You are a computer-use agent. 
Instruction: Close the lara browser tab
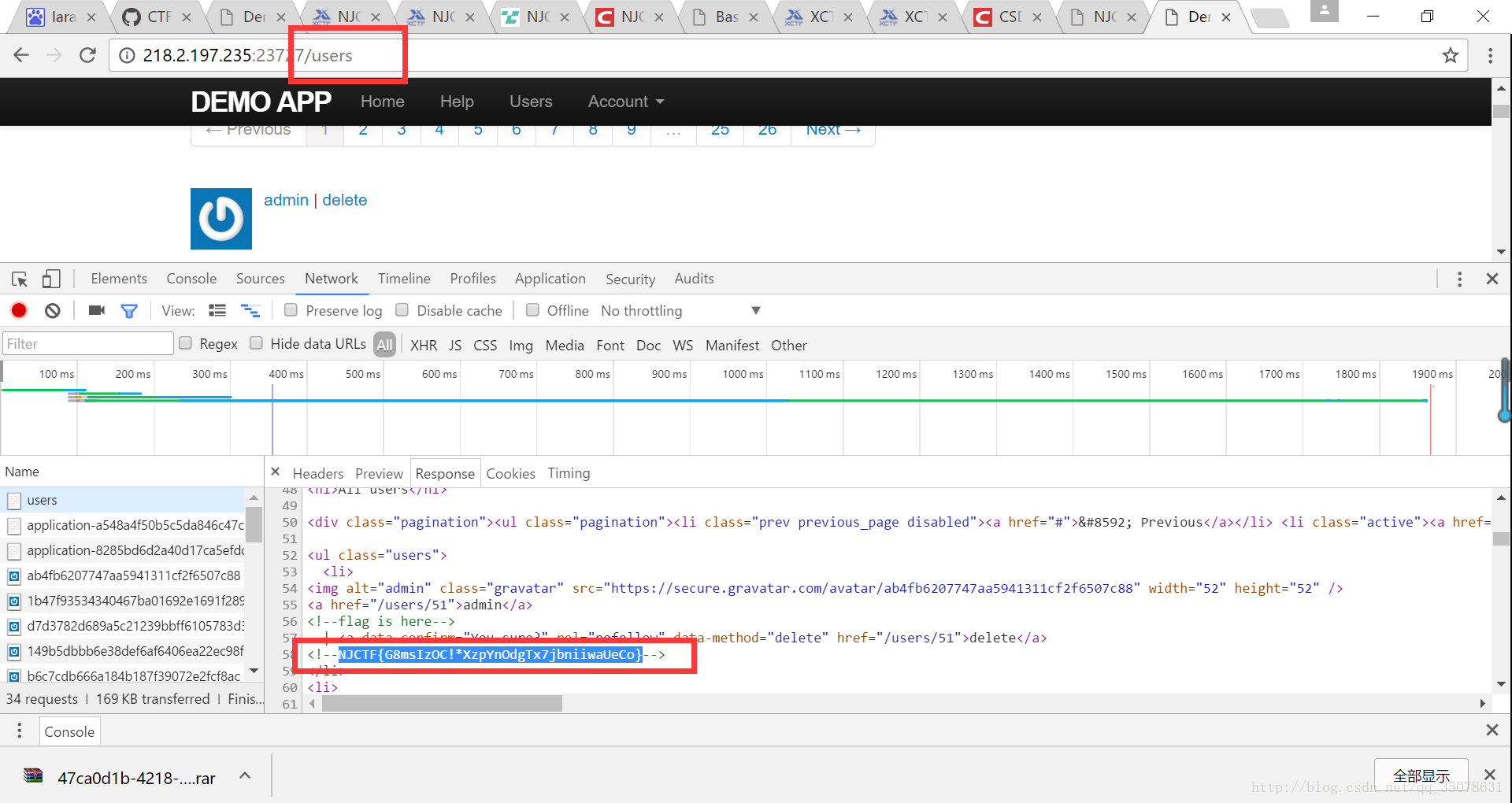tap(91, 17)
